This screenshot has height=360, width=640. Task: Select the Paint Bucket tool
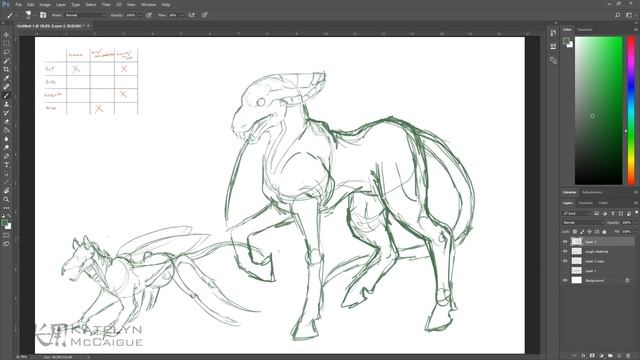click(6, 130)
